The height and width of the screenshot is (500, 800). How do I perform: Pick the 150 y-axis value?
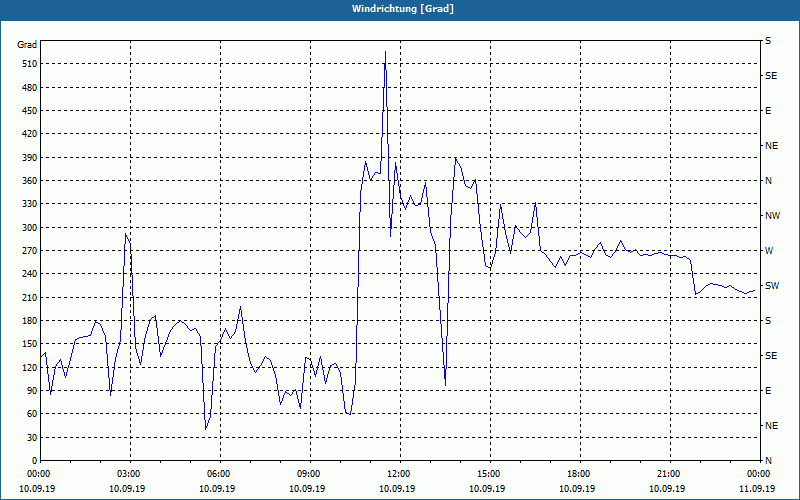click(x=30, y=344)
